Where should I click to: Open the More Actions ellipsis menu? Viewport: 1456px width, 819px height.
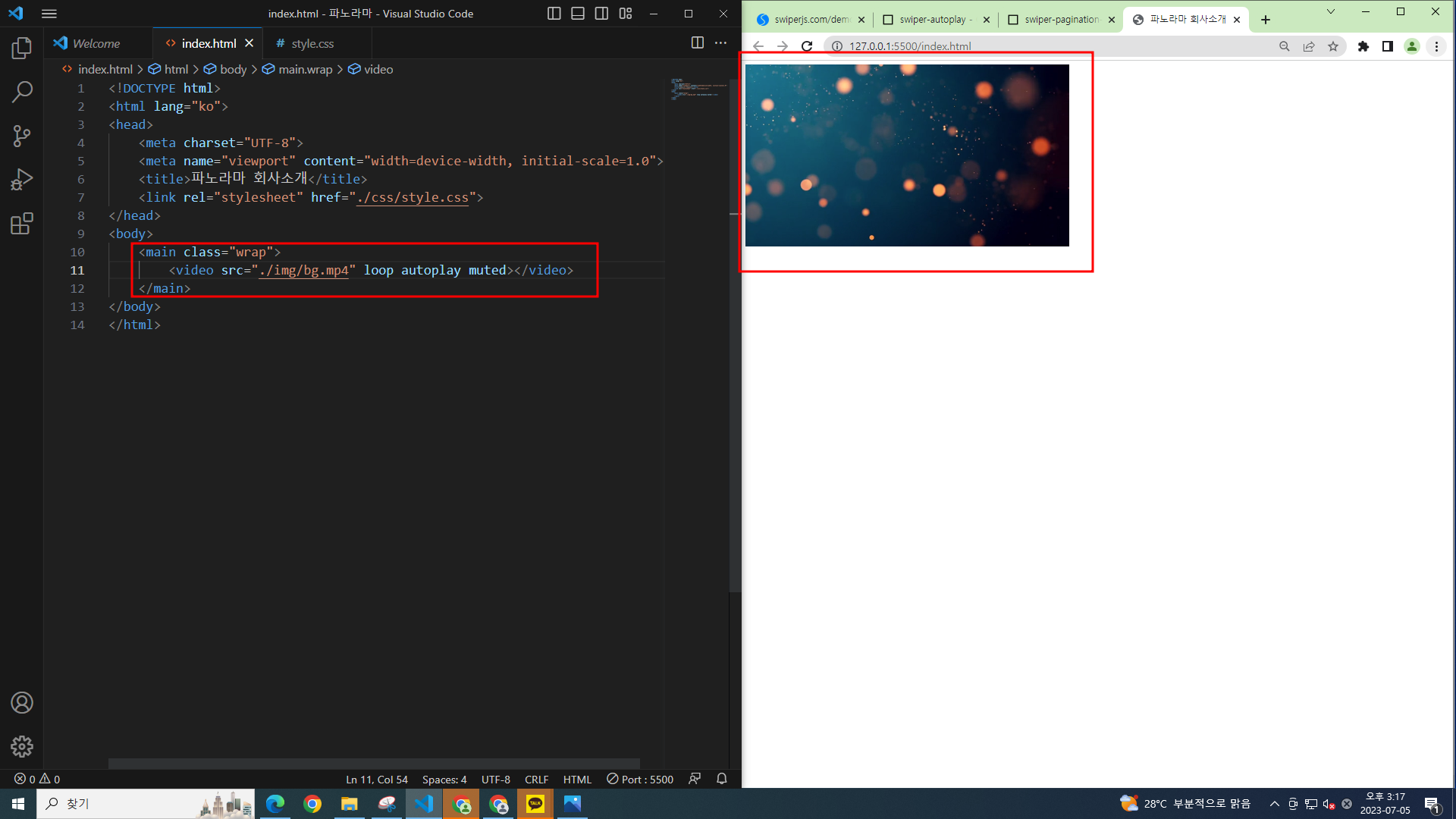point(720,43)
